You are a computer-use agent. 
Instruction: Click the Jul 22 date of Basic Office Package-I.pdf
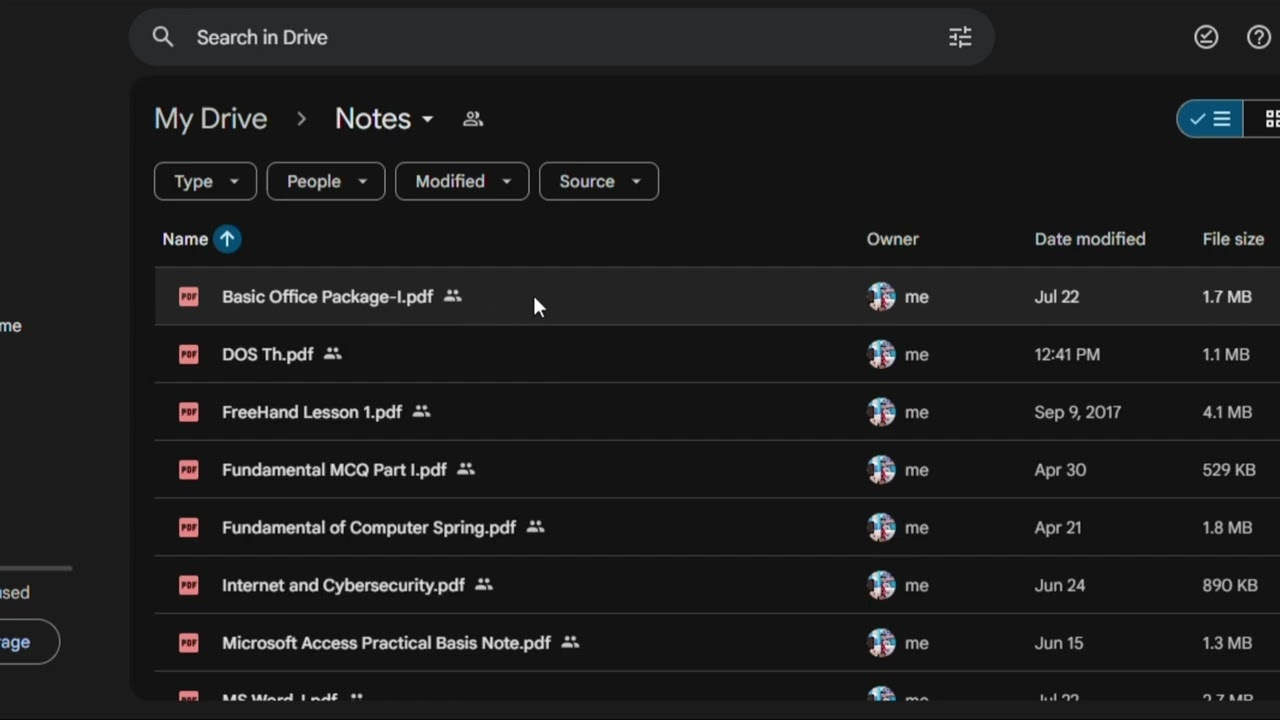tap(1056, 297)
